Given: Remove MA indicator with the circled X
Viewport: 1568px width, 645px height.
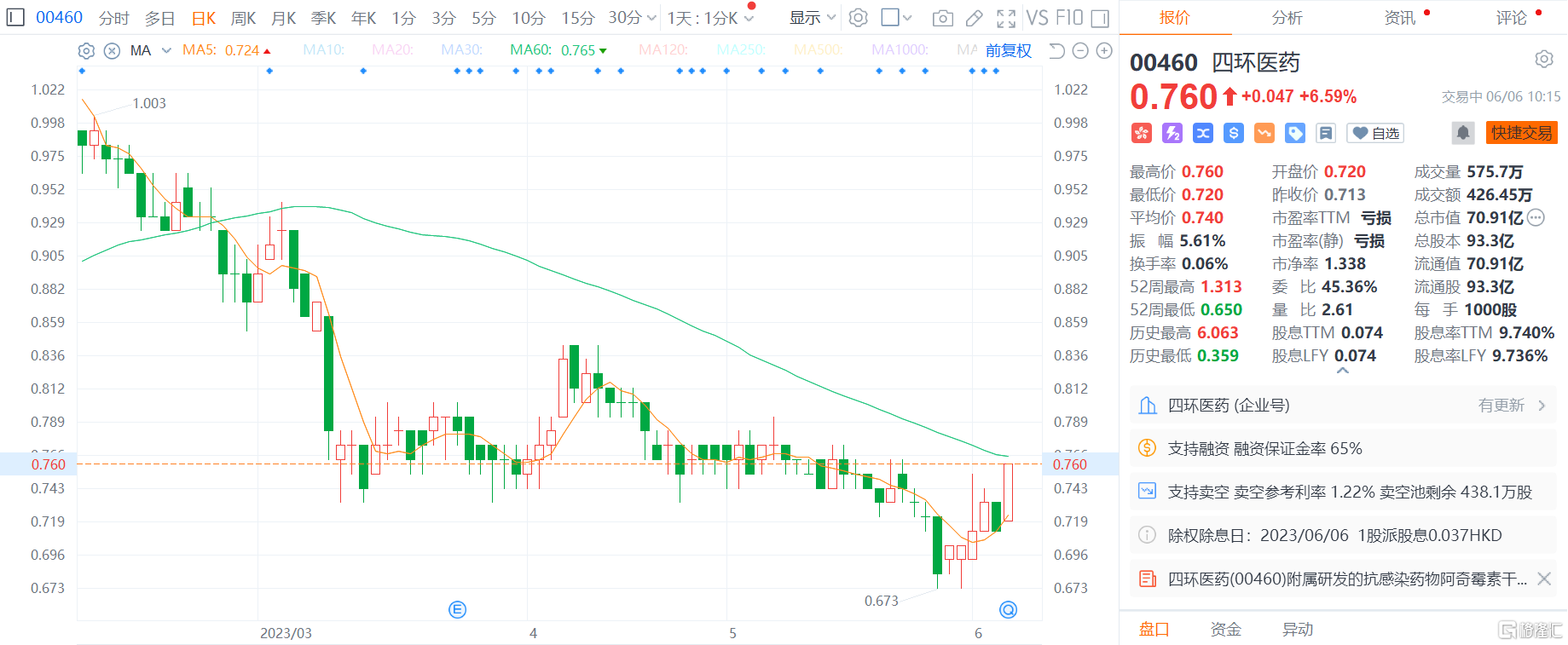Looking at the screenshot, I should click(x=112, y=51).
